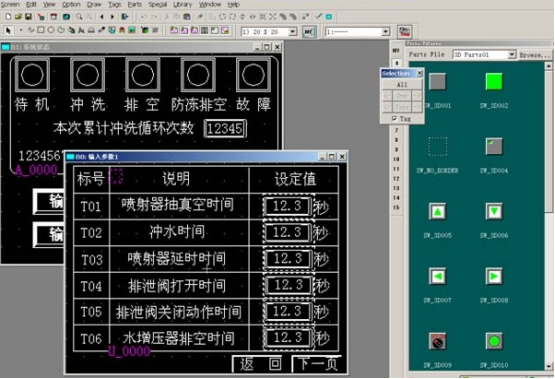
Task: Open the Library menu
Action: pos(183,4)
